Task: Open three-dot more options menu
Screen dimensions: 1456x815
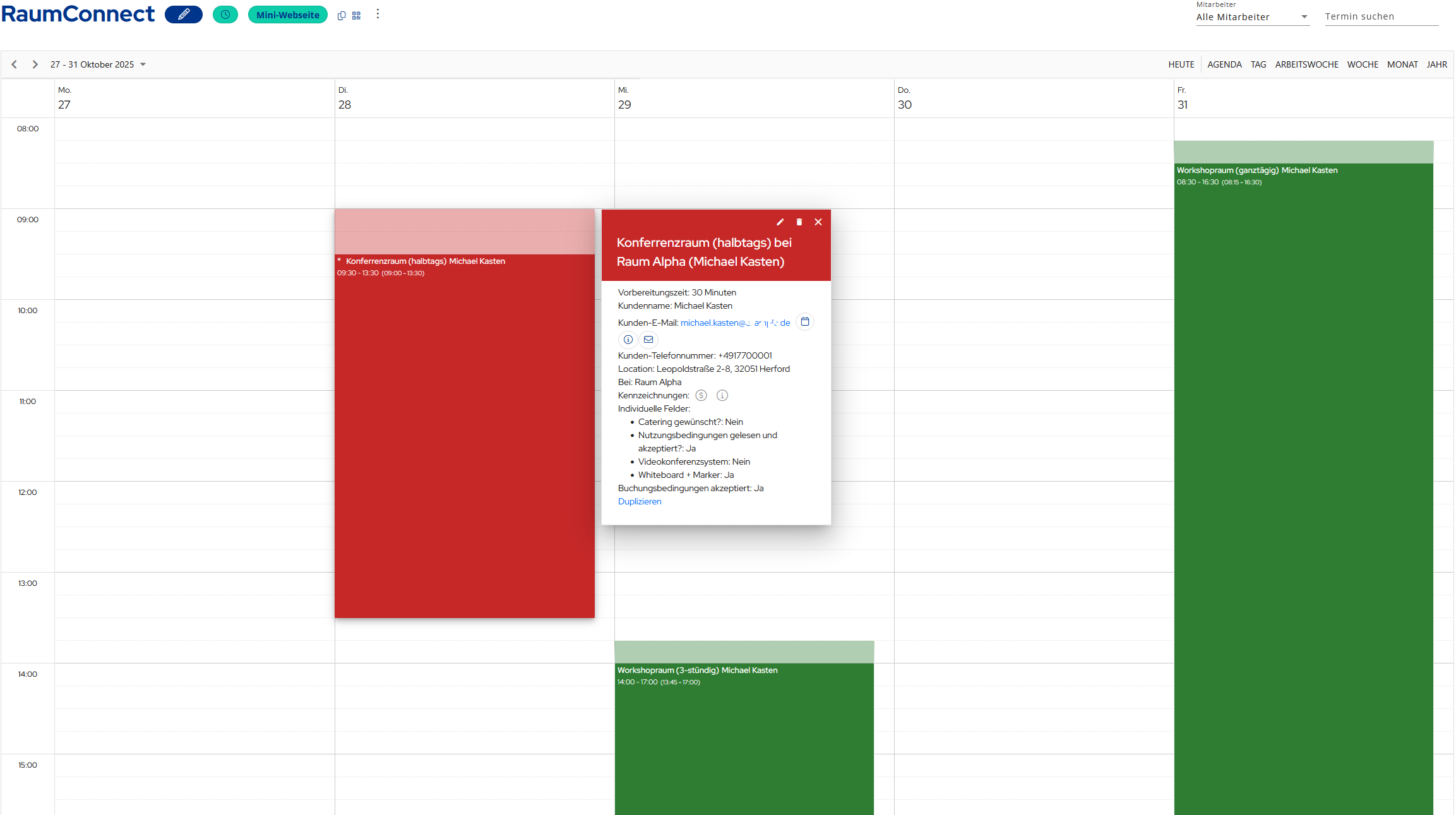Action: point(378,14)
